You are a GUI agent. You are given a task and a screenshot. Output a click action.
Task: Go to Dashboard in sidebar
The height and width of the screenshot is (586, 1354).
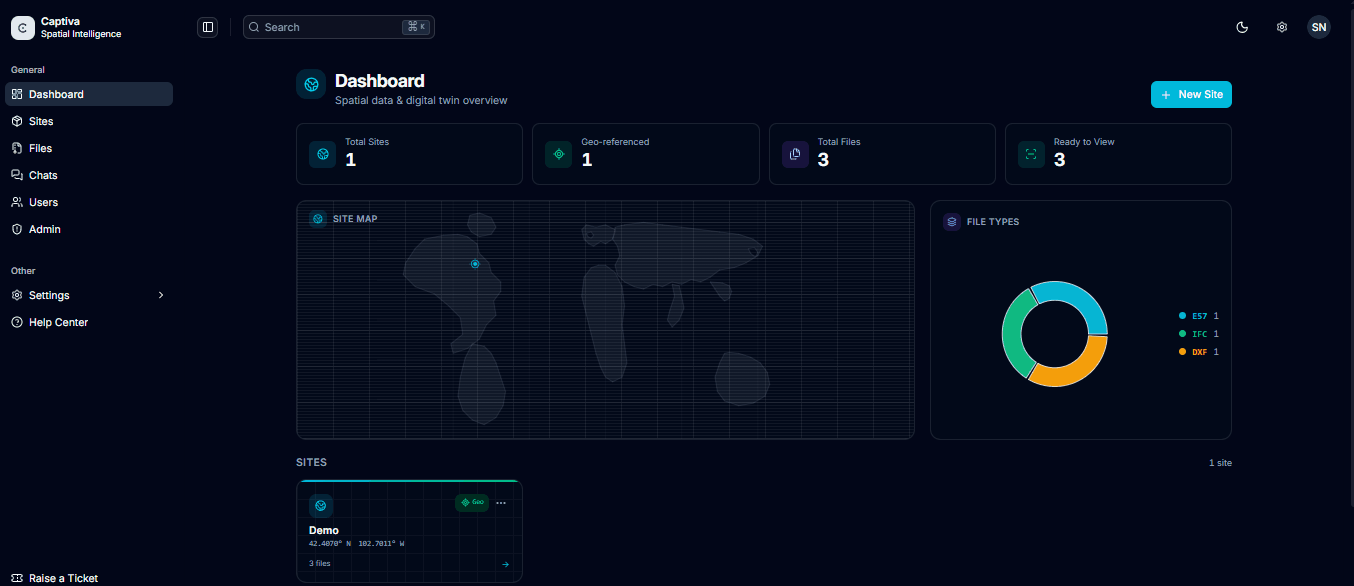click(89, 94)
